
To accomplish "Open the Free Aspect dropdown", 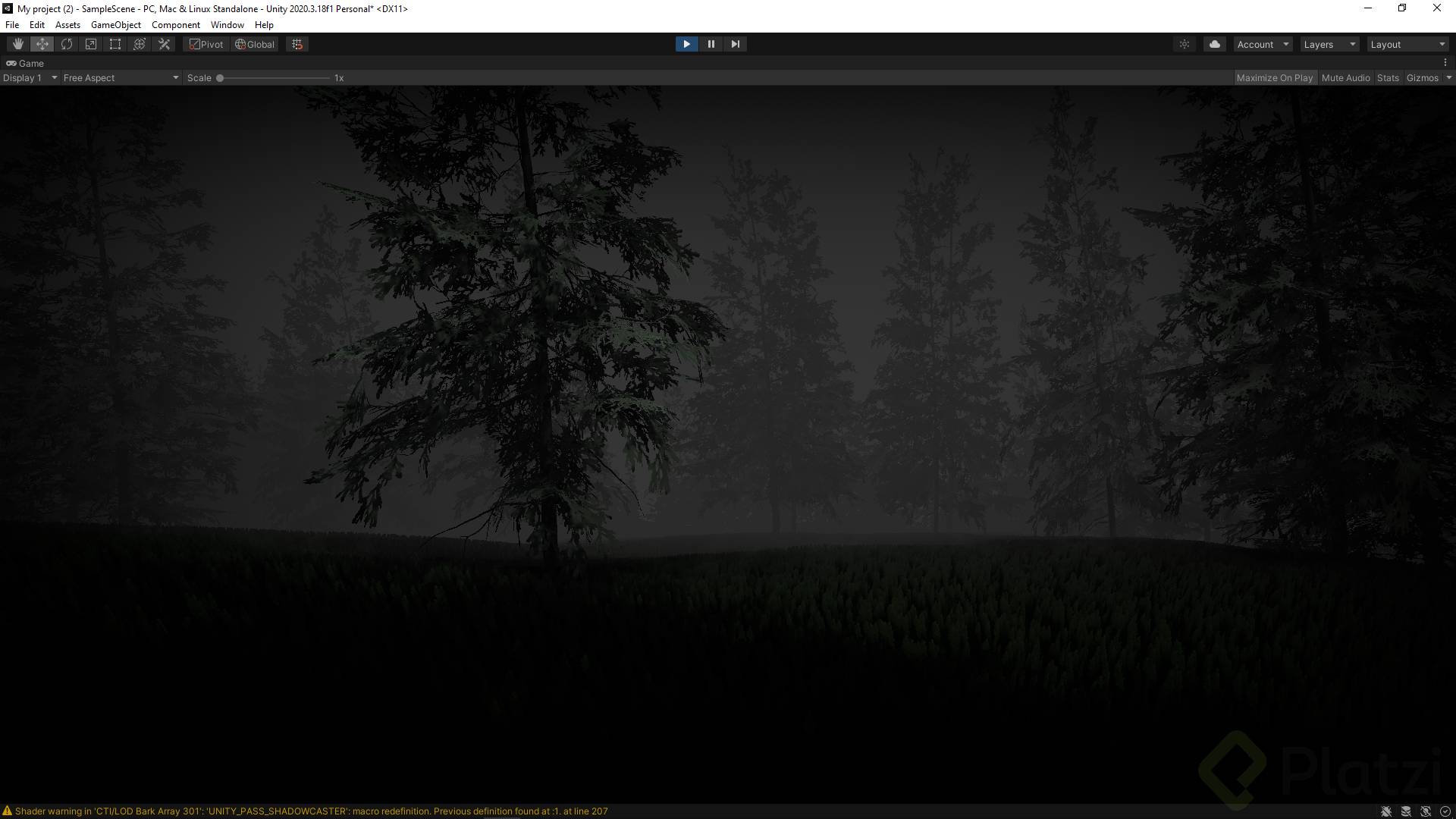I will click(x=120, y=77).
